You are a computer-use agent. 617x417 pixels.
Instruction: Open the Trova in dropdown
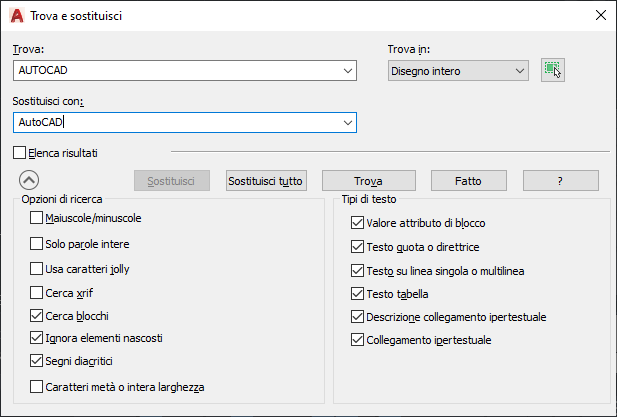click(519, 71)
